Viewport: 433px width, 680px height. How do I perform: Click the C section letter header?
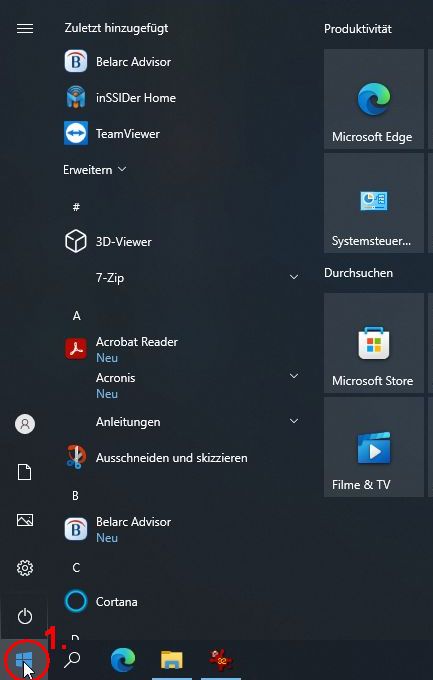click(76, 568)
